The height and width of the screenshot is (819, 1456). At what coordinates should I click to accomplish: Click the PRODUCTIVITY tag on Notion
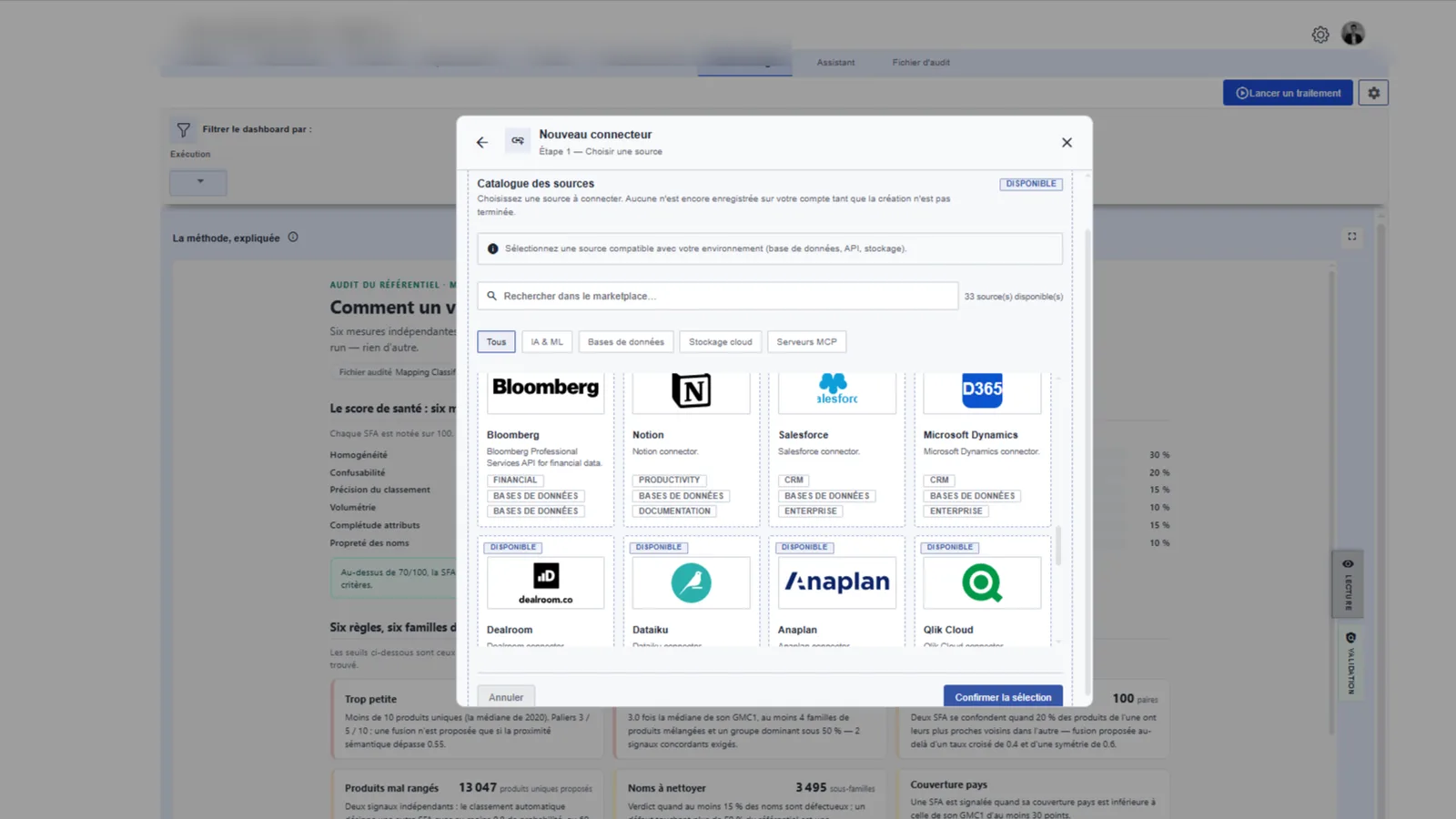coord(670,480)
